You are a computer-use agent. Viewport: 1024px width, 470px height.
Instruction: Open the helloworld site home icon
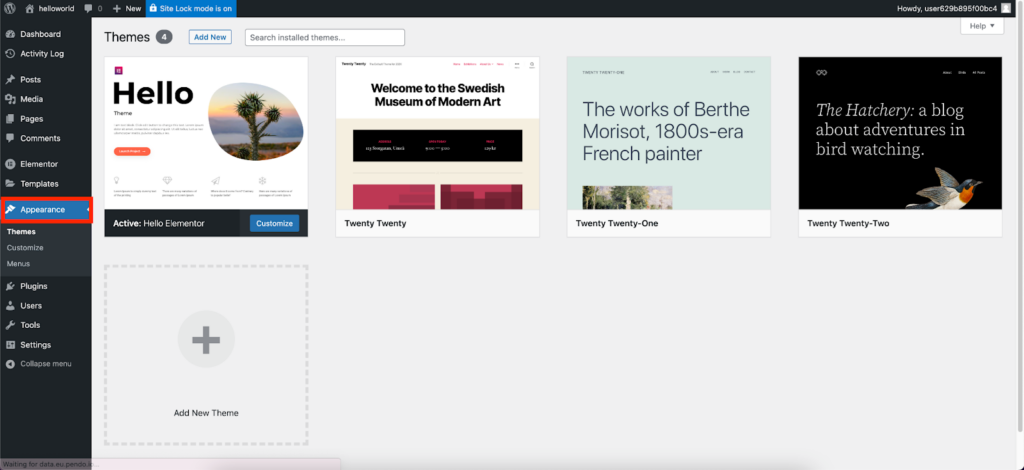29,8
